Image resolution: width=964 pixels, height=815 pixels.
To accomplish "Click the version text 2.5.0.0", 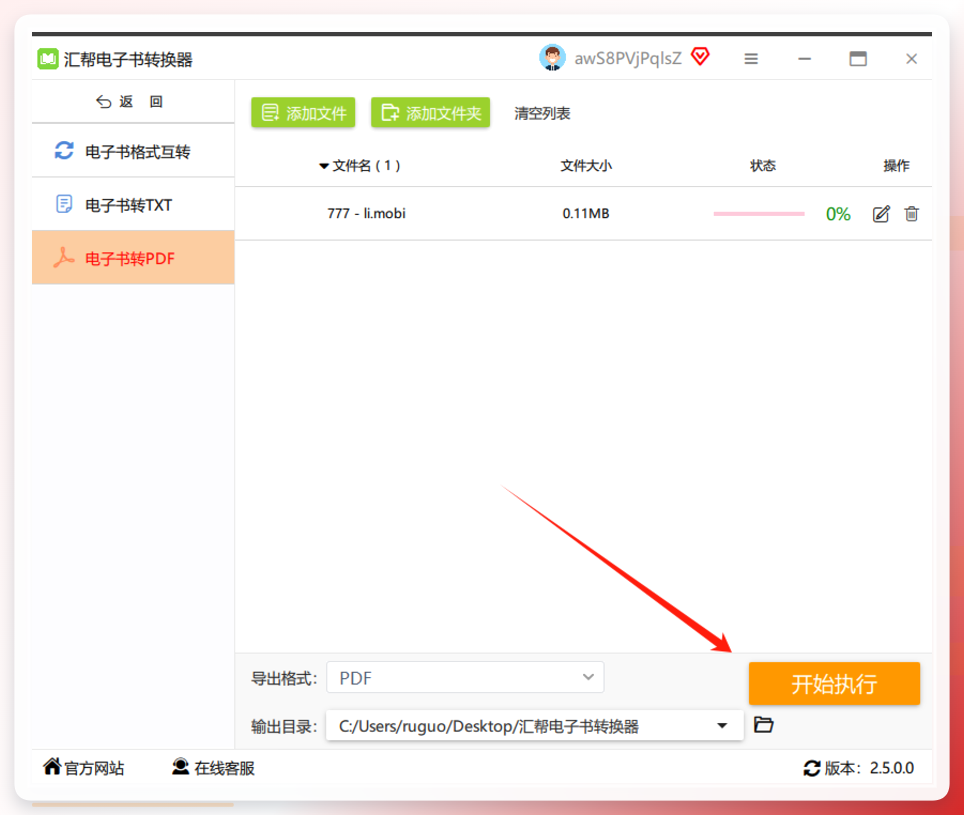I will click(x=891, y=768).
